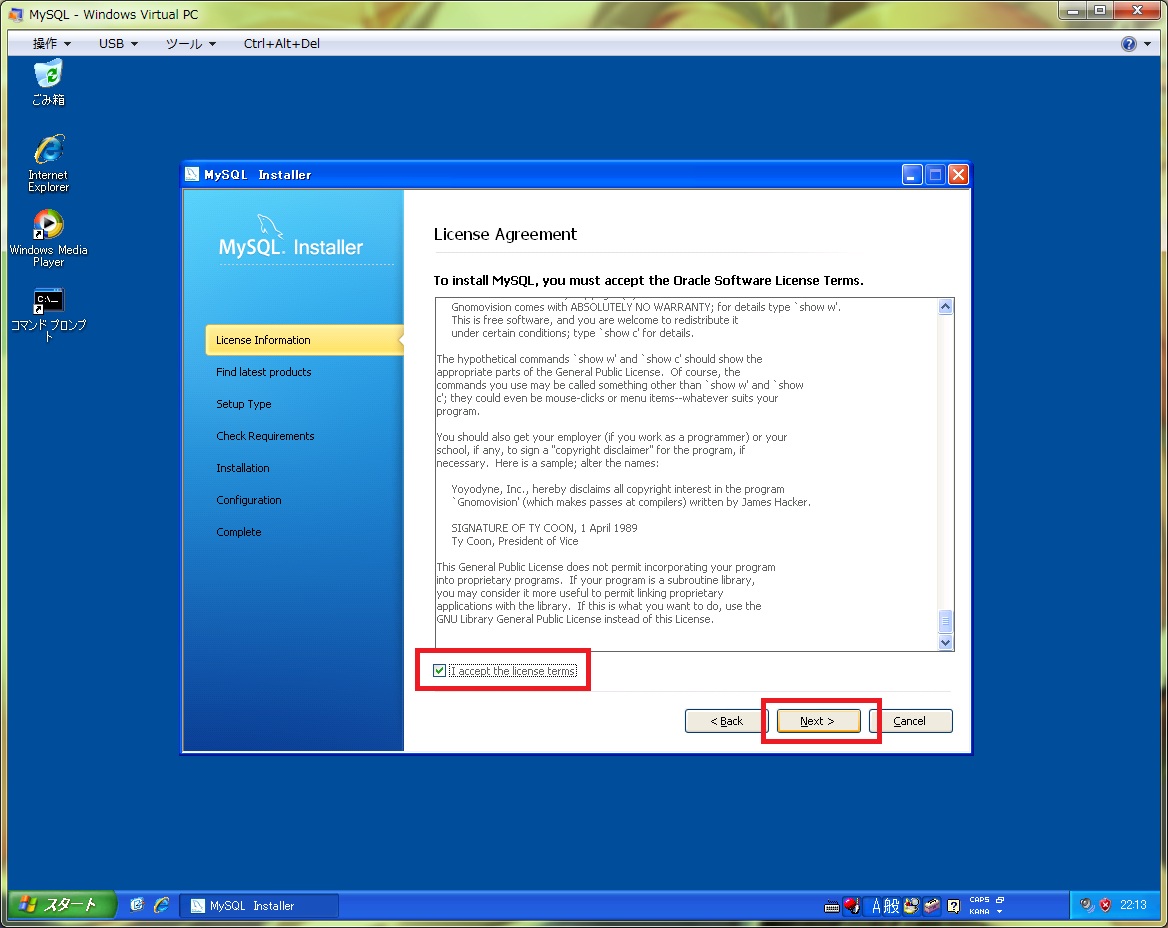Click the < Back button
The height and width of the screenshot is (928, 1168).
[726, 721]
